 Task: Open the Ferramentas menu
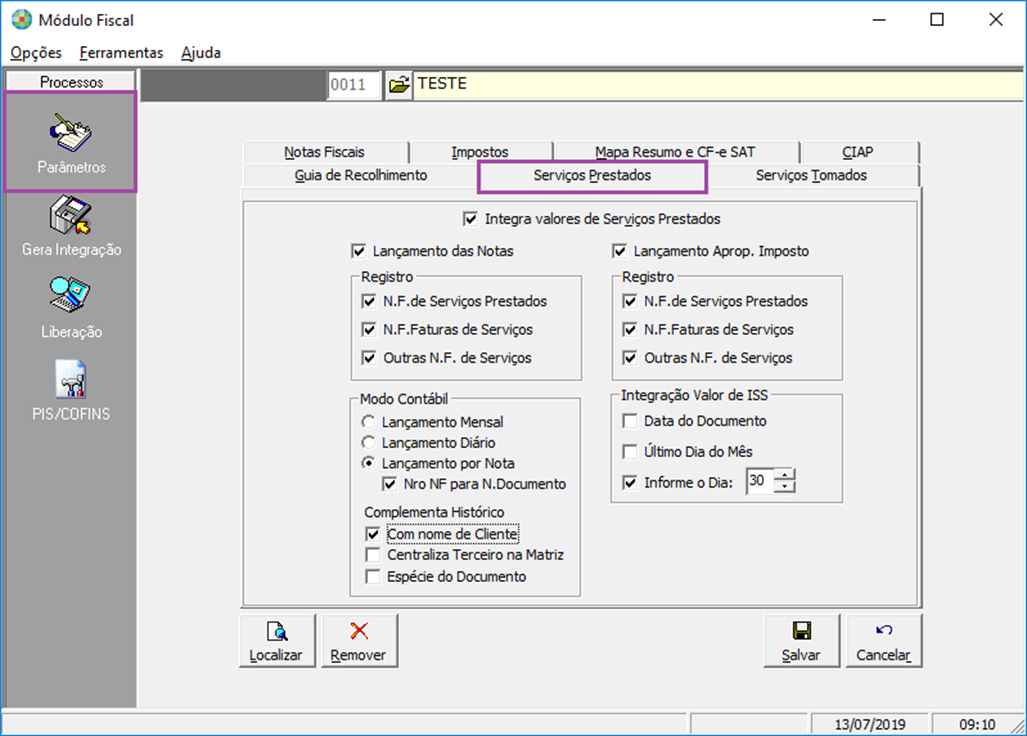[121, 52]
